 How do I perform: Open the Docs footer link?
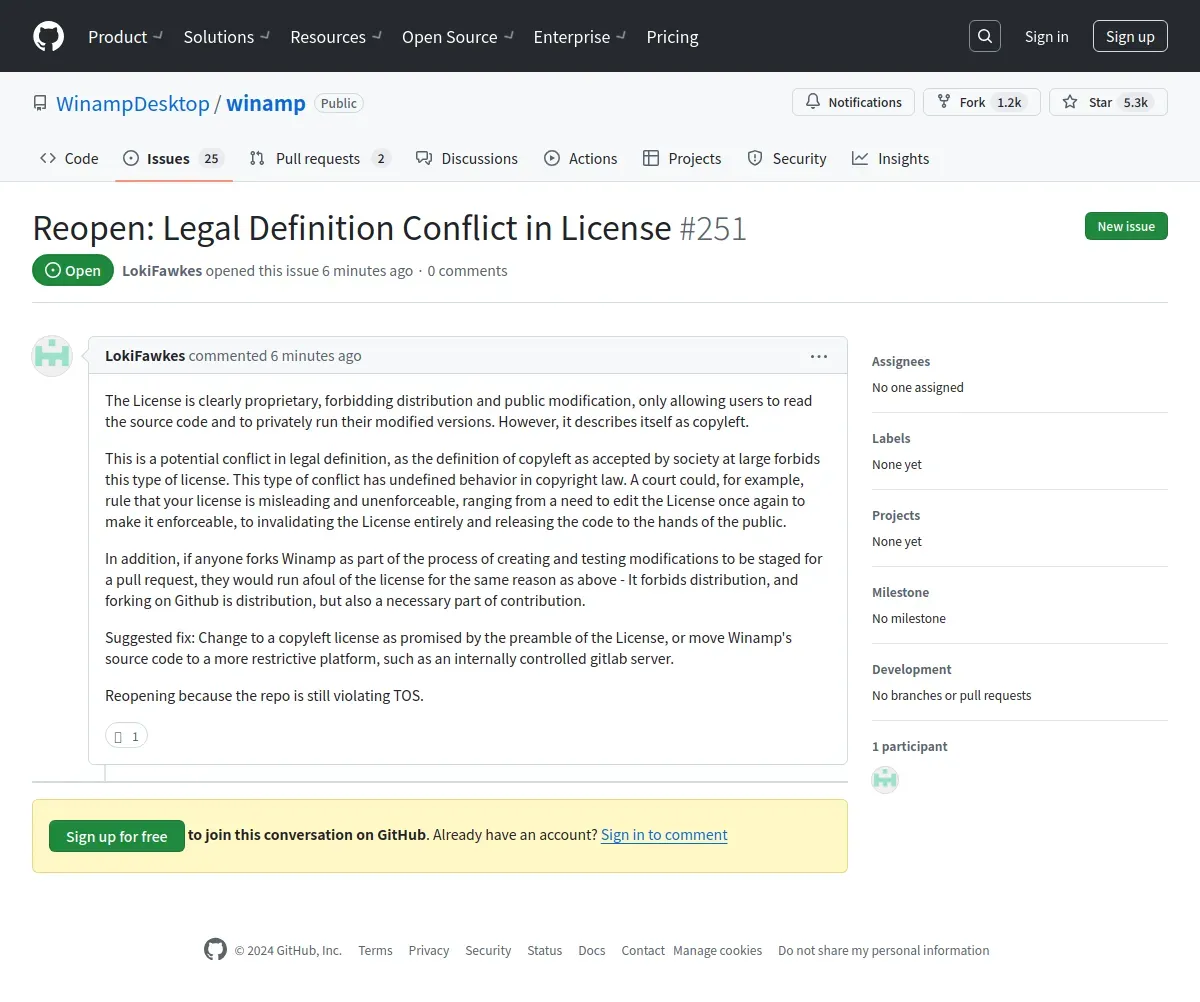pyautogui.click(x=592, y=951)
